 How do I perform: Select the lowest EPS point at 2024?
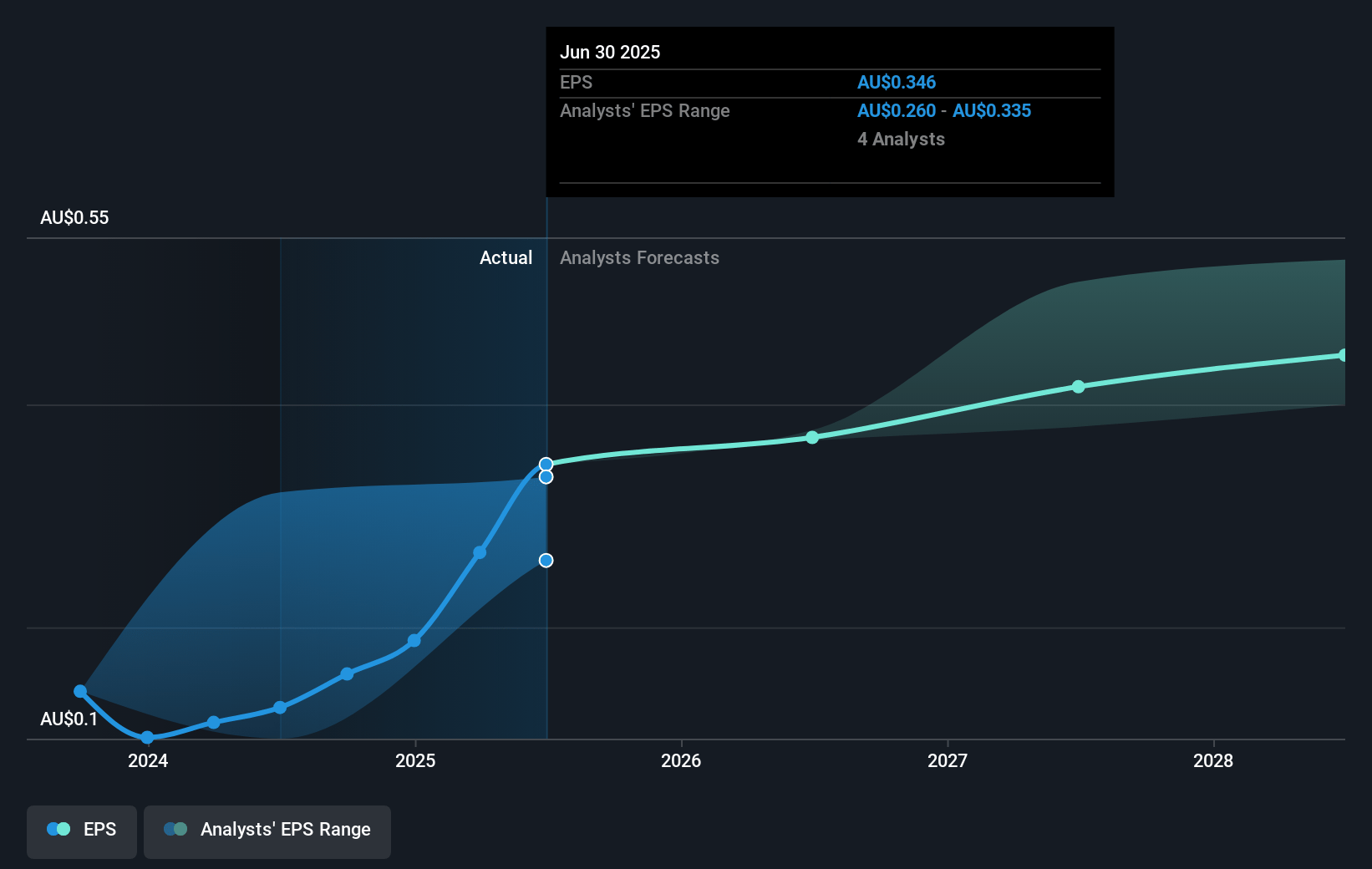(x=147, y=737)
